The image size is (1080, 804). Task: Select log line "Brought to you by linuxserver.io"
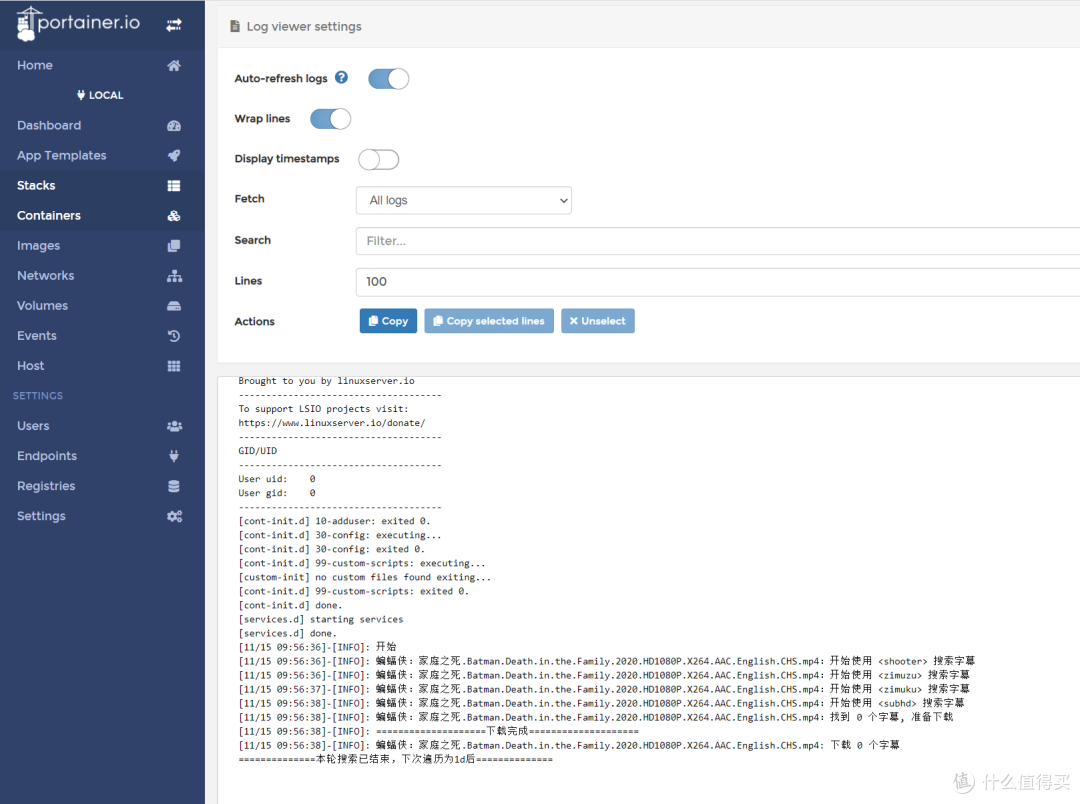pos(326,381)
